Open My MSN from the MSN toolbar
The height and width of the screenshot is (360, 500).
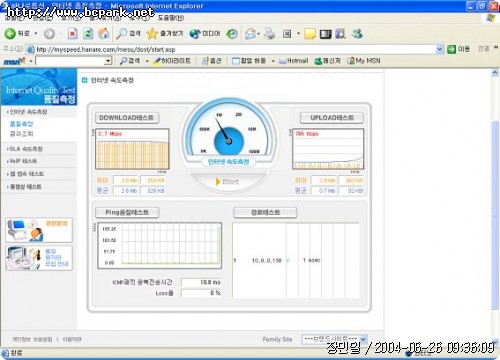point(364,61)
